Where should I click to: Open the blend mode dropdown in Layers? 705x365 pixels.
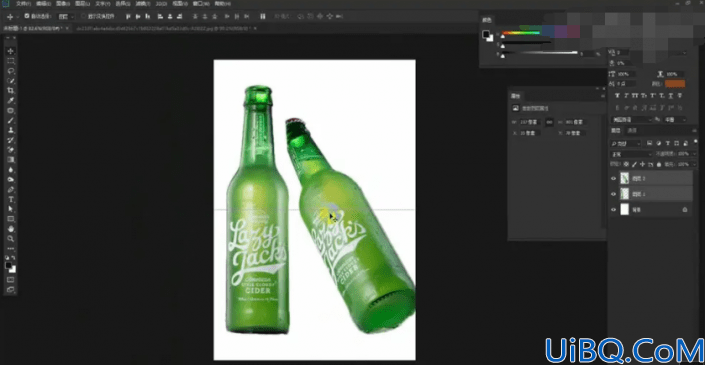coord(631,154)
